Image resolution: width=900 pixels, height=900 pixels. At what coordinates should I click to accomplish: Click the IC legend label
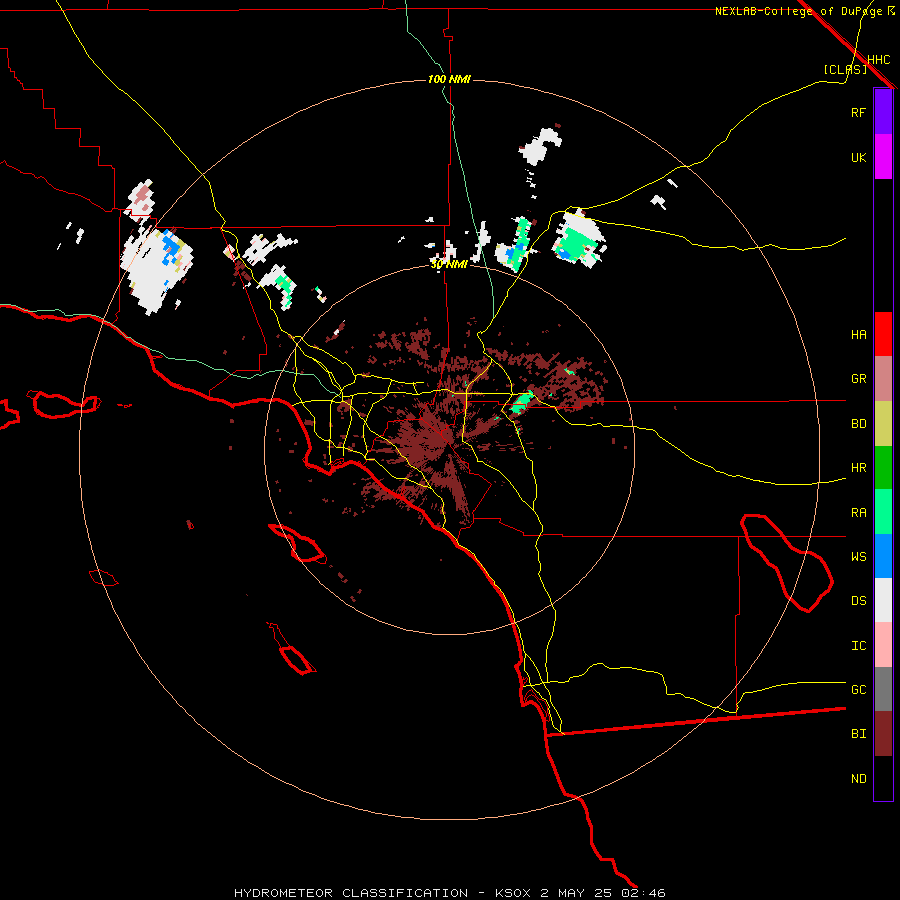pyautogui.click(x=858, y=645)
